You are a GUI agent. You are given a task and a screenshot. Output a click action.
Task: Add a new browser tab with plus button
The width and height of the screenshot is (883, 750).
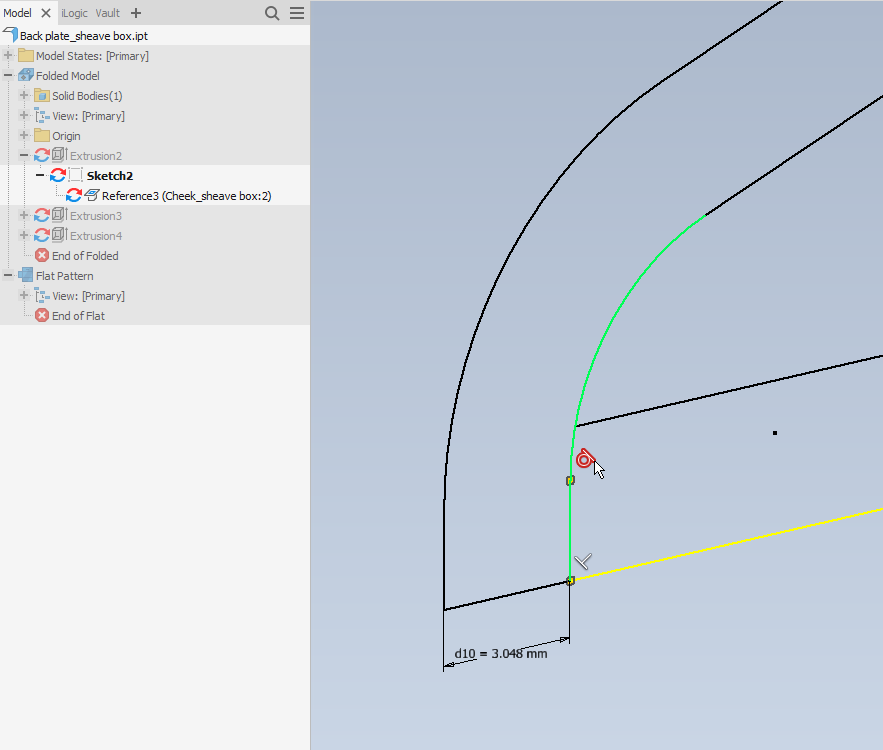pos(135,13)
